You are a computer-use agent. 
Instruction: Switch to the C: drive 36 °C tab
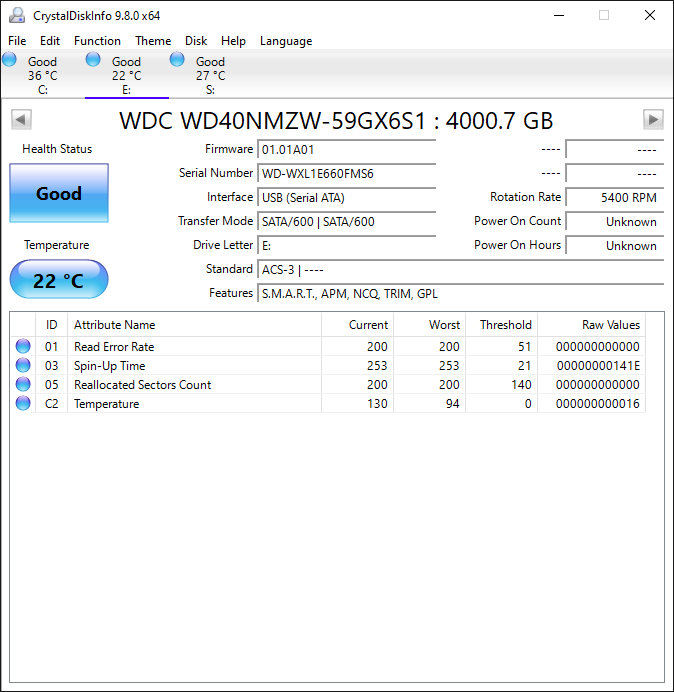pyautogui.click(x=42, y=75)
